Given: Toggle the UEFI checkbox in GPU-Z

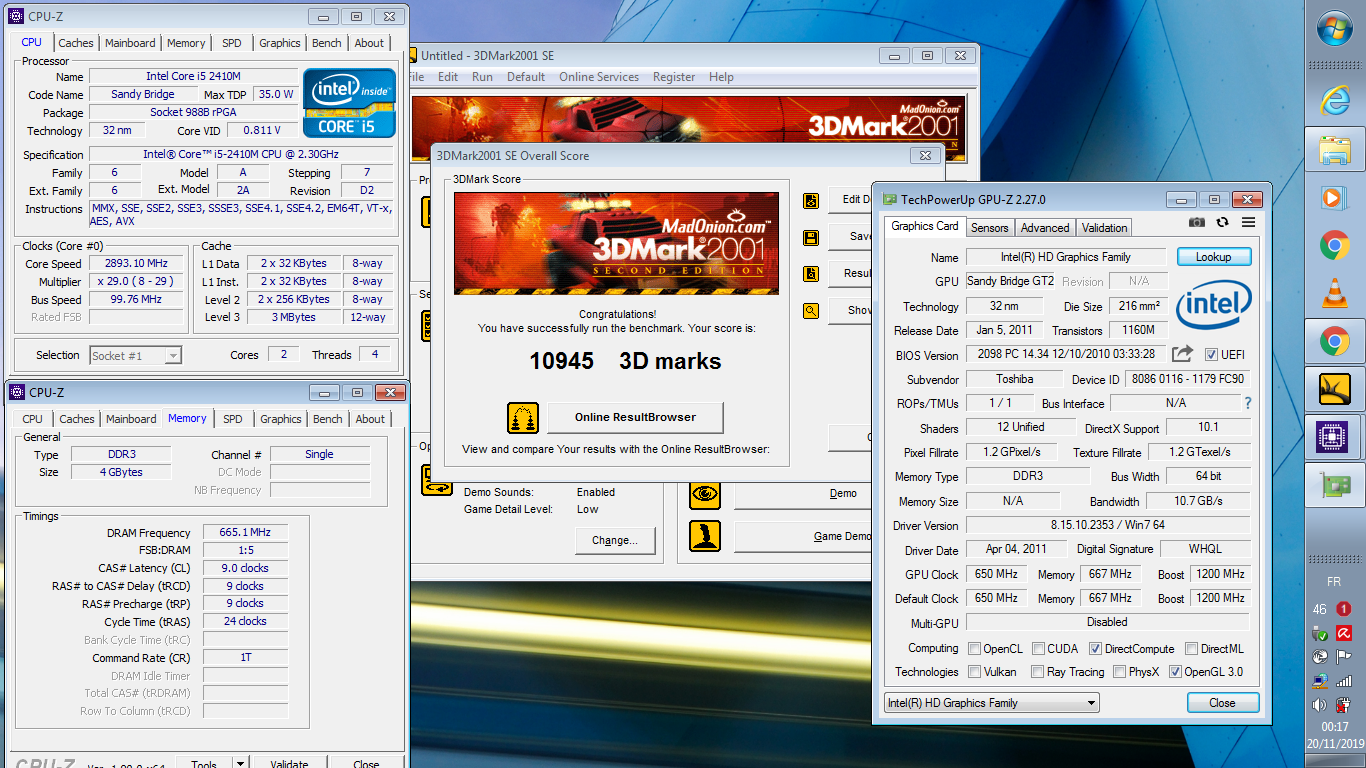Looking at the screenshot, I should click(1211, 354).
